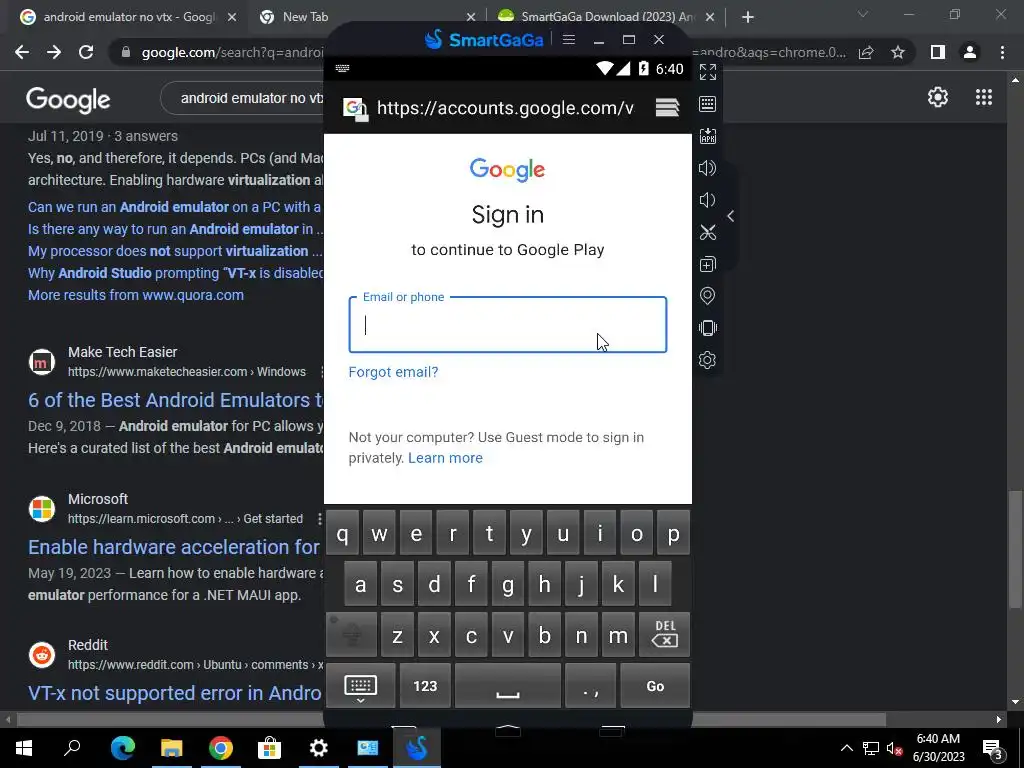Tap the period comma key

point(590,686)
